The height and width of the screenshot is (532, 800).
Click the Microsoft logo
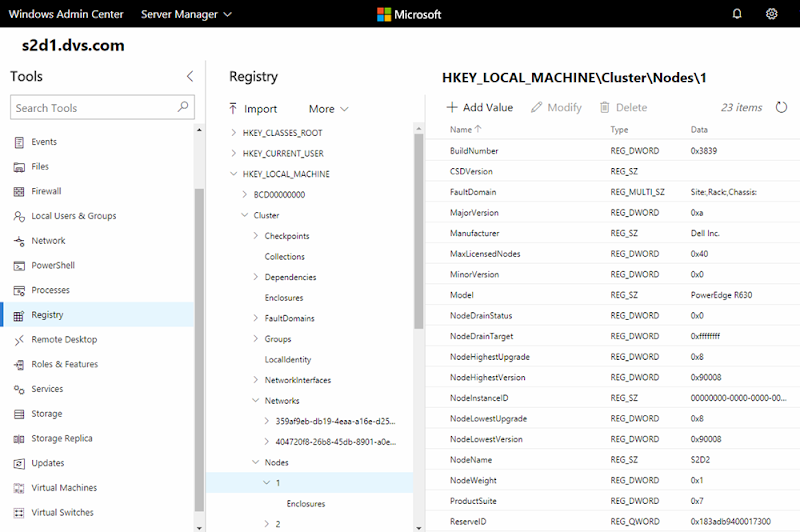pos(409,14)
